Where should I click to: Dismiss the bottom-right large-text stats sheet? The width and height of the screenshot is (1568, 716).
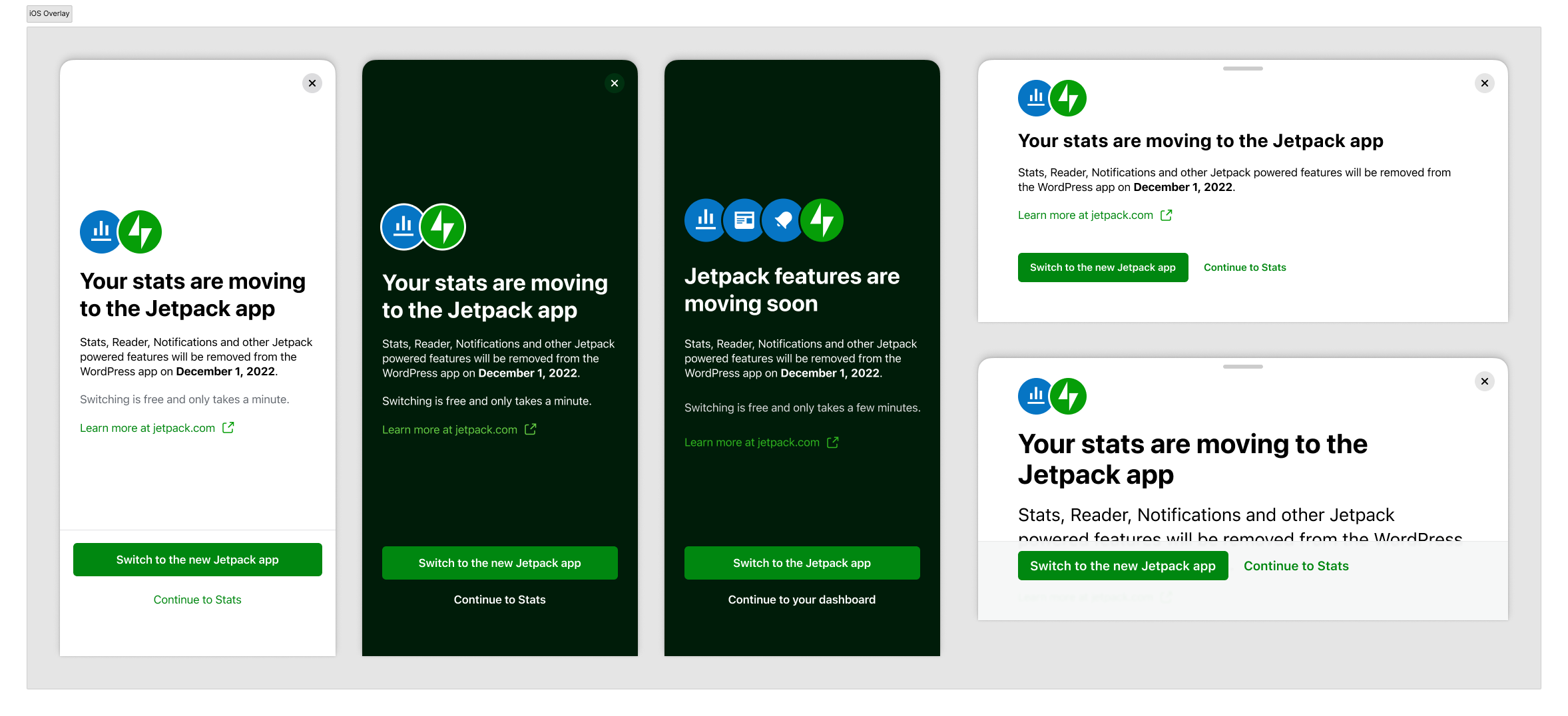coord(1485,381)
